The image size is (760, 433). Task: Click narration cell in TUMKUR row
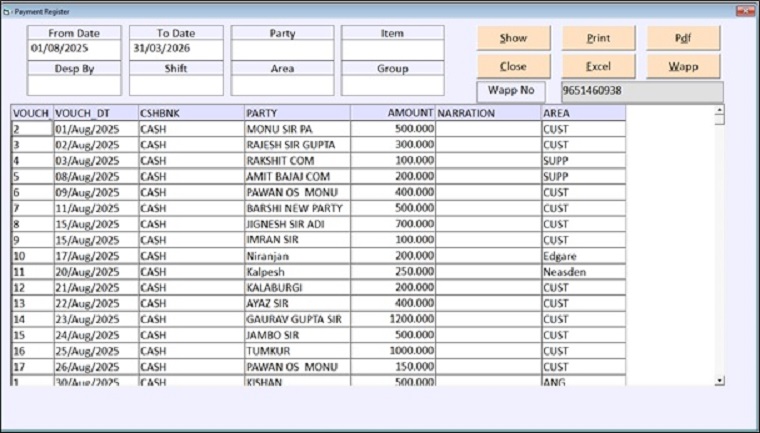click(x=489, y=351)
